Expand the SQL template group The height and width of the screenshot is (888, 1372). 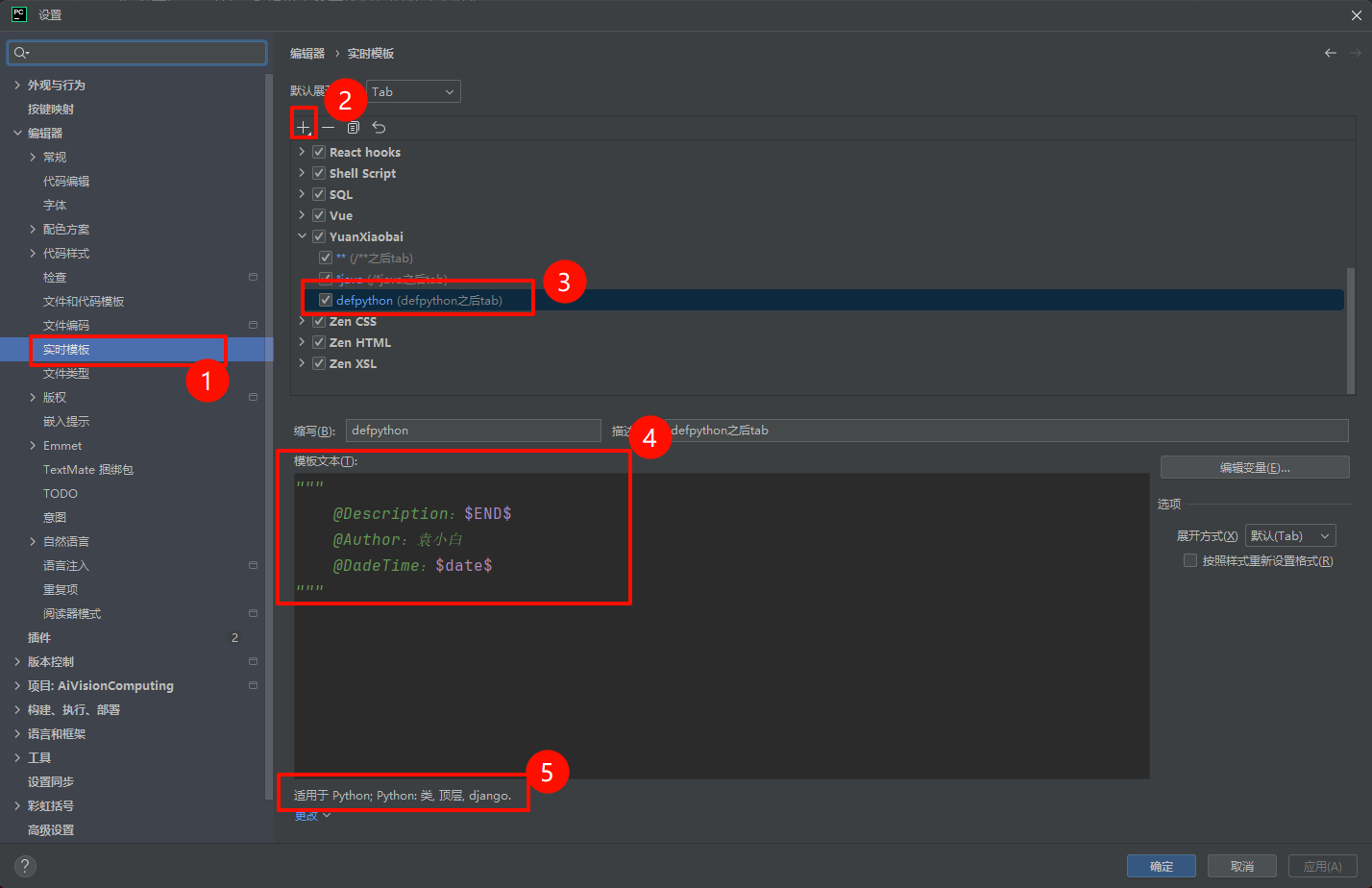(302, 194)
